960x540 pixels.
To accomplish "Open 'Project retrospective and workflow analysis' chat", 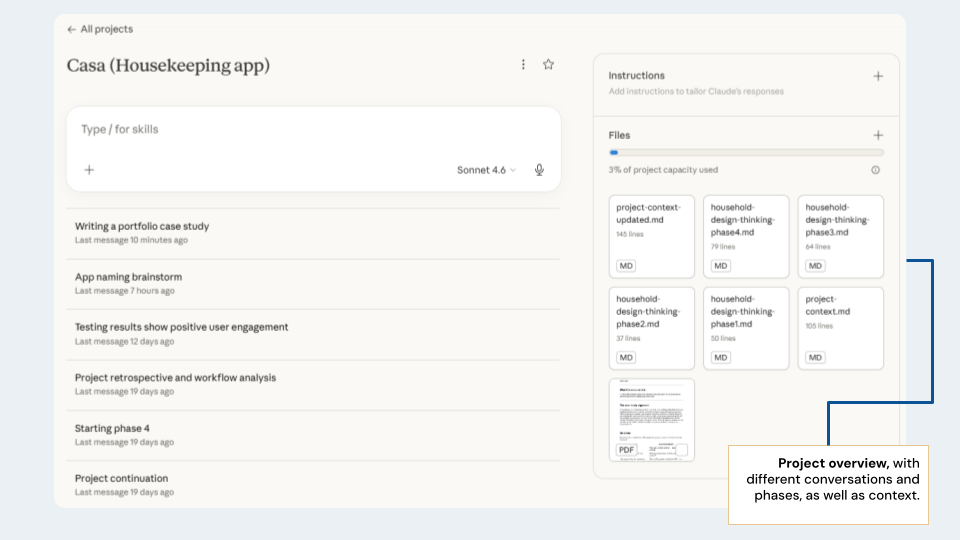I will (x=313, y=384).
